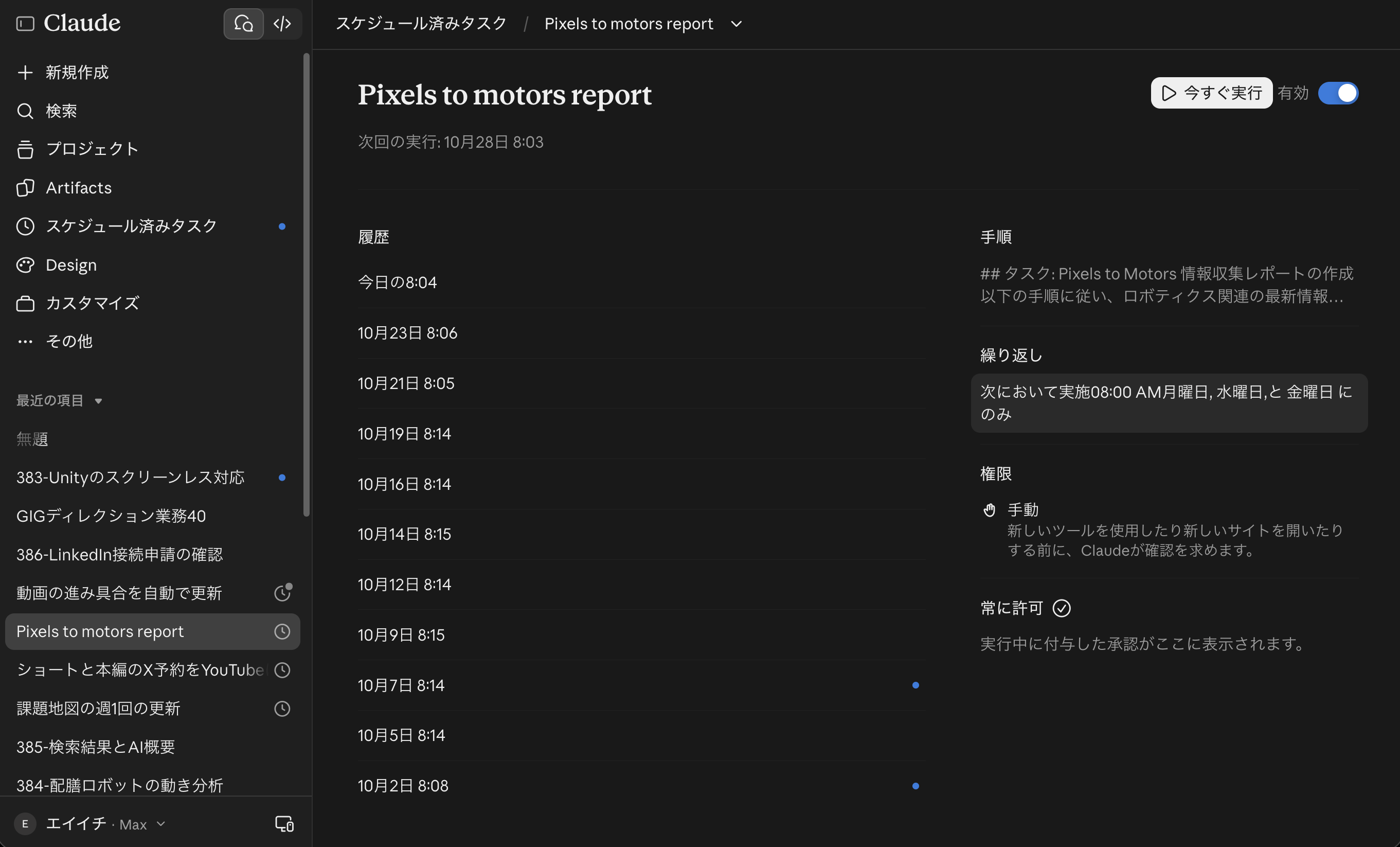Switch to the chat mode icon

(x=243, y=23)
